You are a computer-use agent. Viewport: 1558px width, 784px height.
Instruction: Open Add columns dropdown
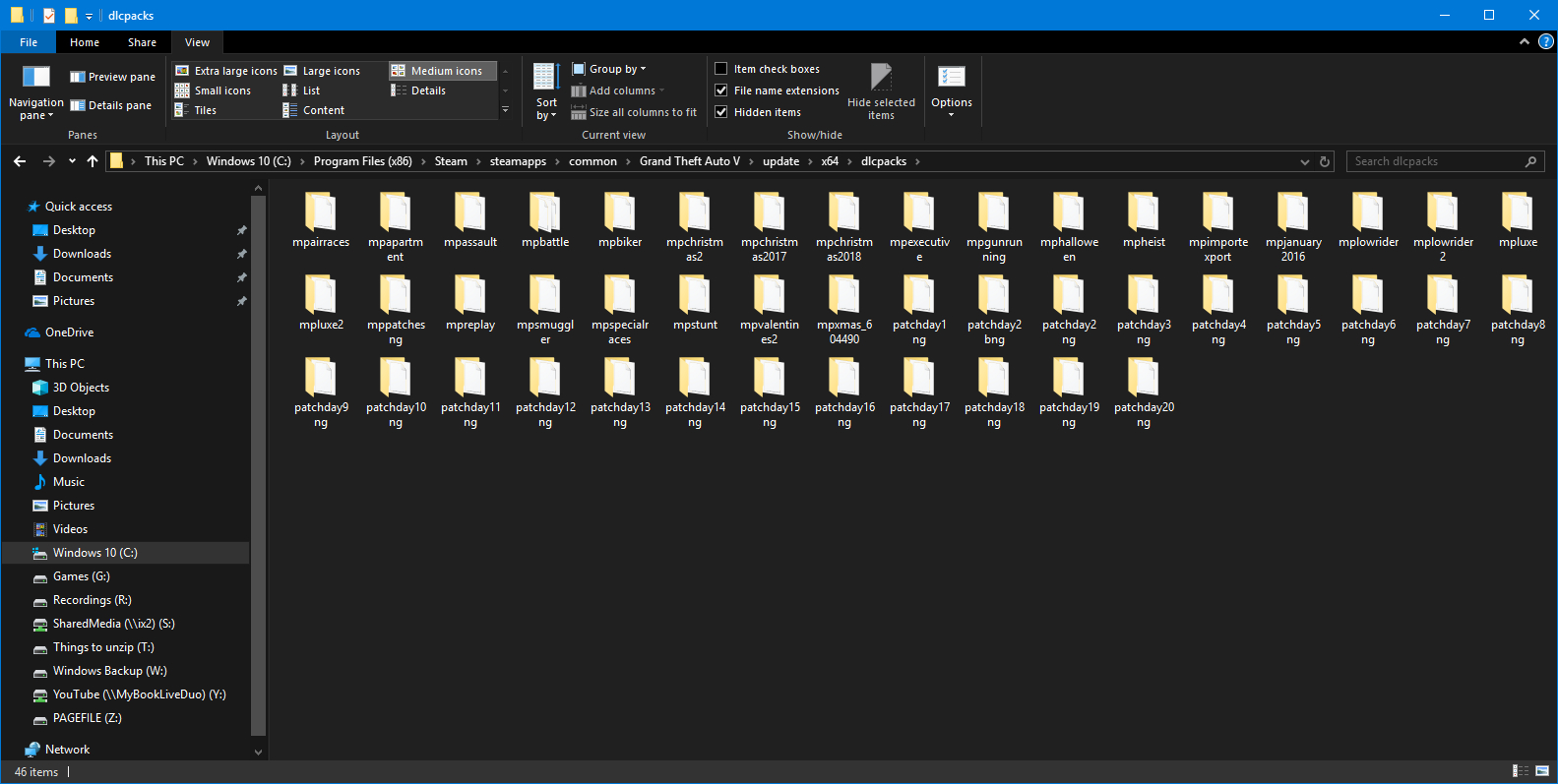click(x=618, y=90)
